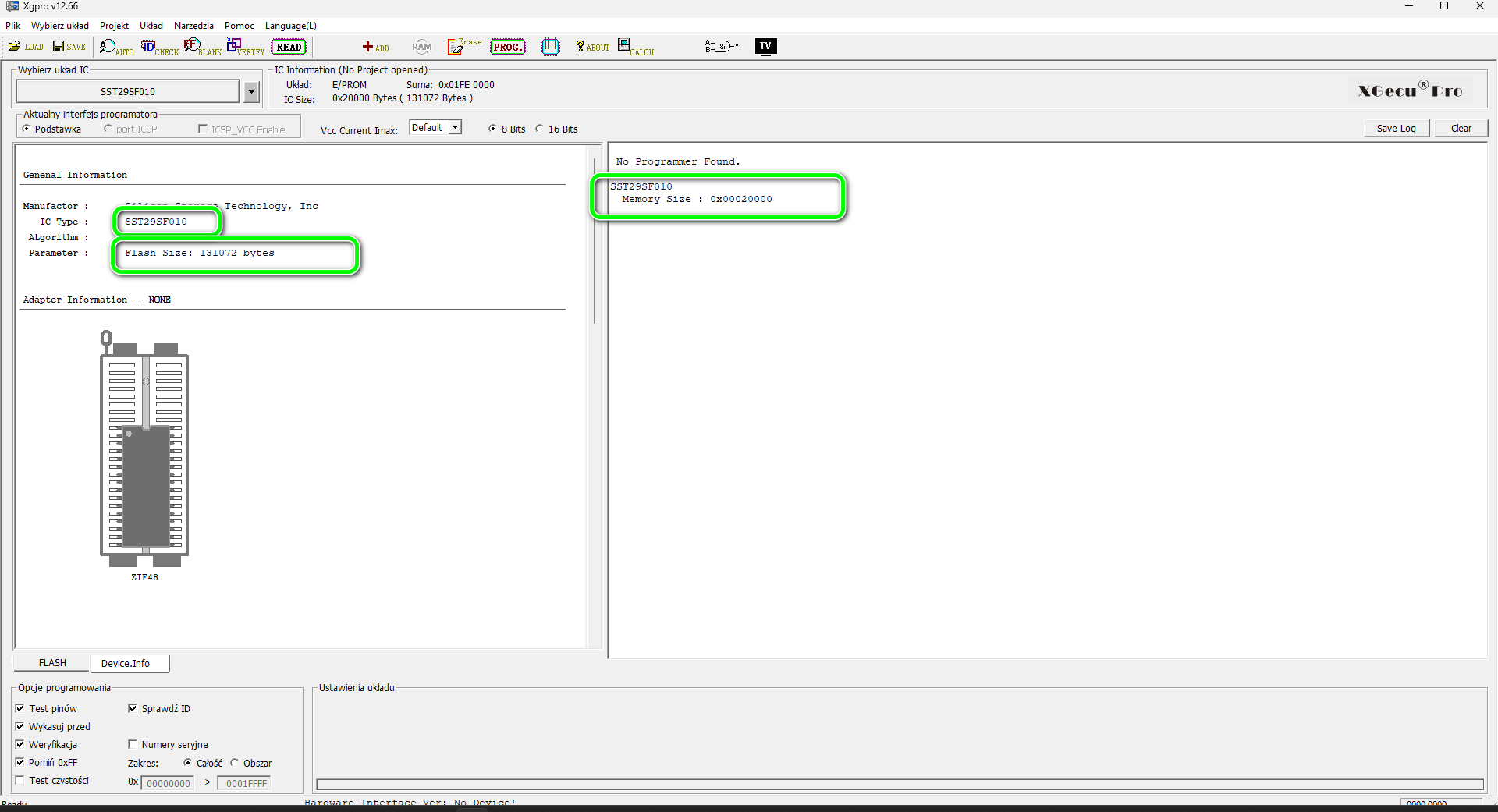Select the port ICSP radio button
The image size is (1498, 812).
pyautogui.click(x=108, y=129)
